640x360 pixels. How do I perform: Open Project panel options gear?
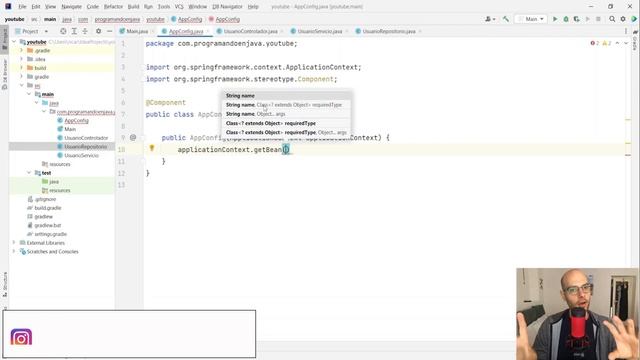[x=98, y=31]
